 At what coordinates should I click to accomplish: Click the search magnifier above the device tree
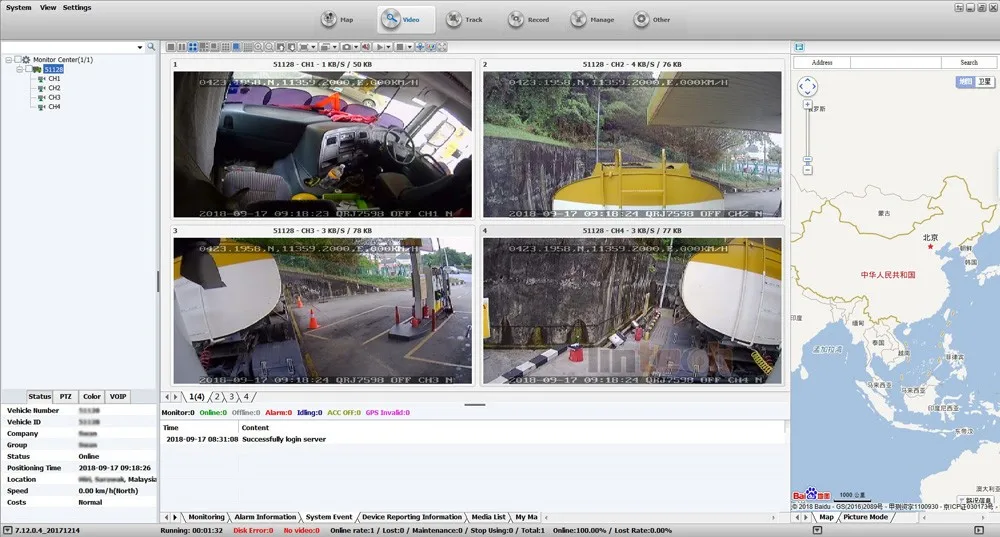[x=151, y=47]
